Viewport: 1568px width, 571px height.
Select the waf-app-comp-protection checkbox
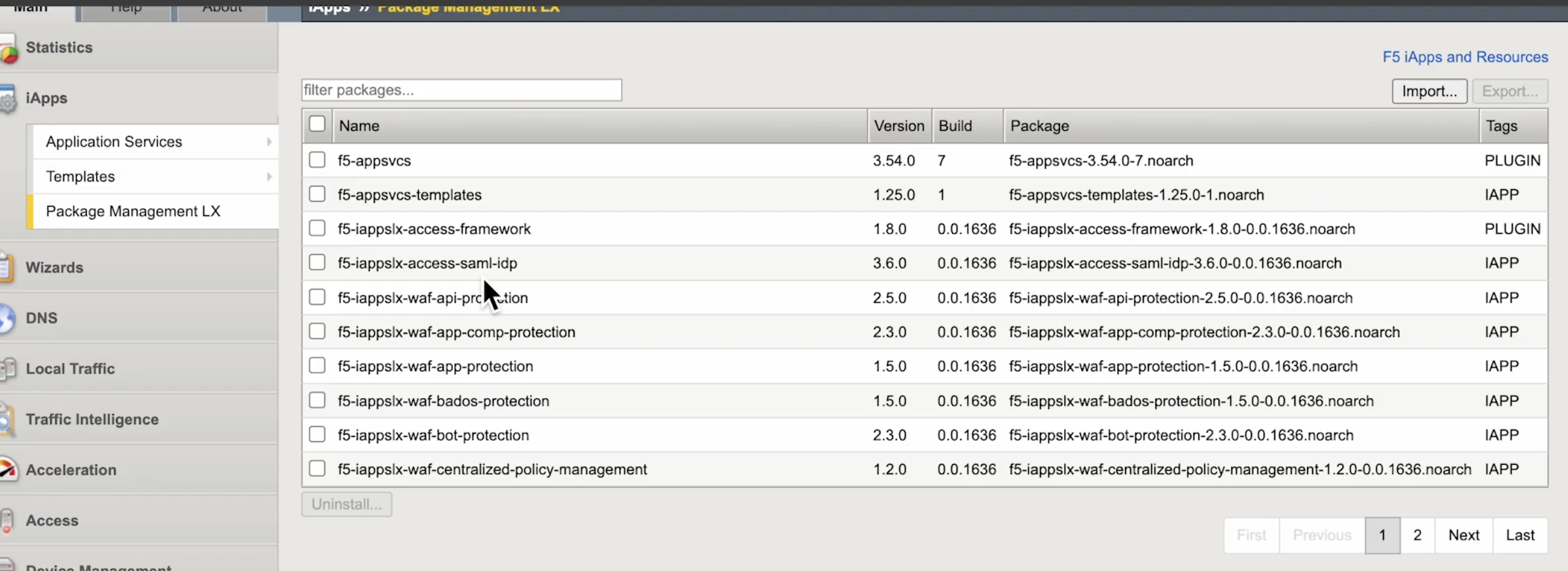click(x=317, y=331)
